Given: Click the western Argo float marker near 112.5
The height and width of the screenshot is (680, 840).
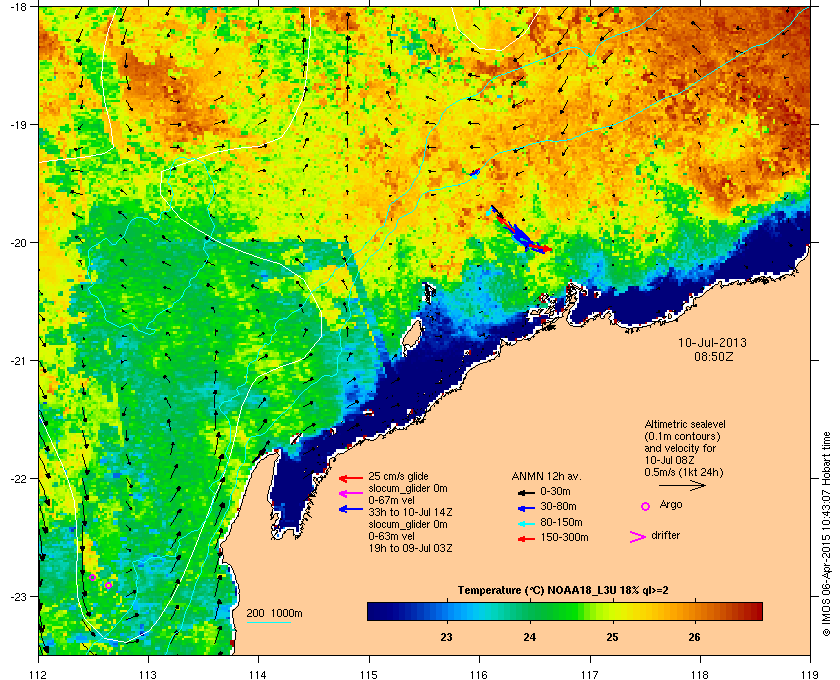Looking at the screenshot, I should 93,577.
